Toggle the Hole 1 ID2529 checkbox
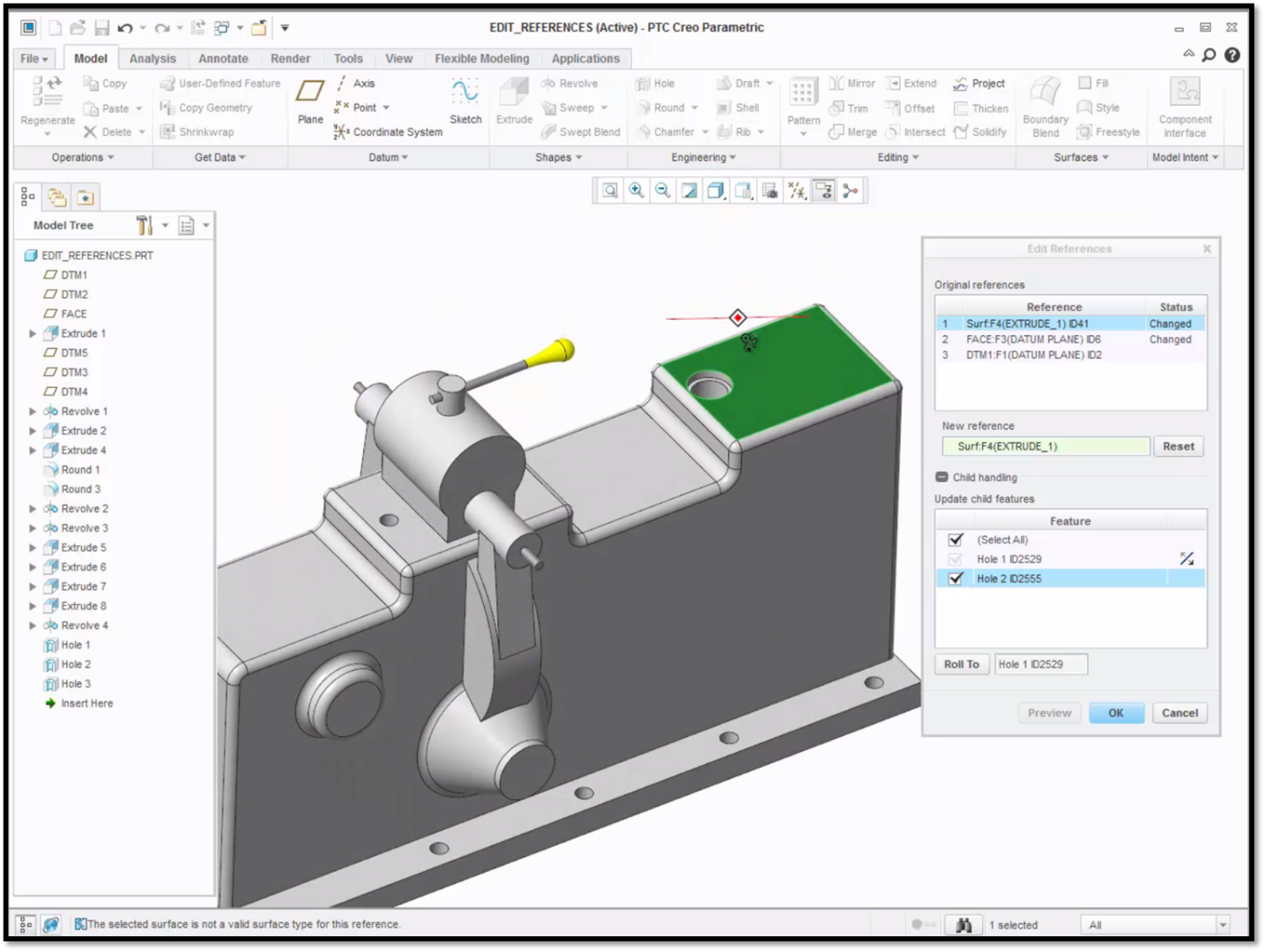Screen dimensions: 1265x952 pyautogui.click(x=956, y=559)
